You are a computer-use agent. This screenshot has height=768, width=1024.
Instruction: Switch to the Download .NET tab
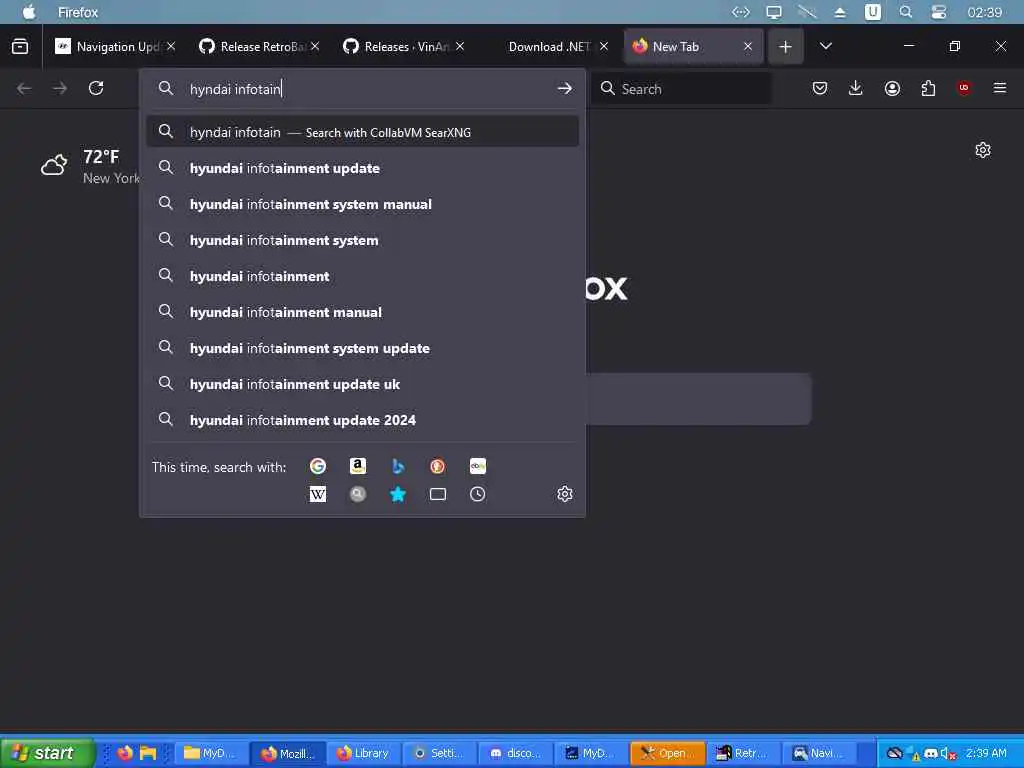click(549, 46)
